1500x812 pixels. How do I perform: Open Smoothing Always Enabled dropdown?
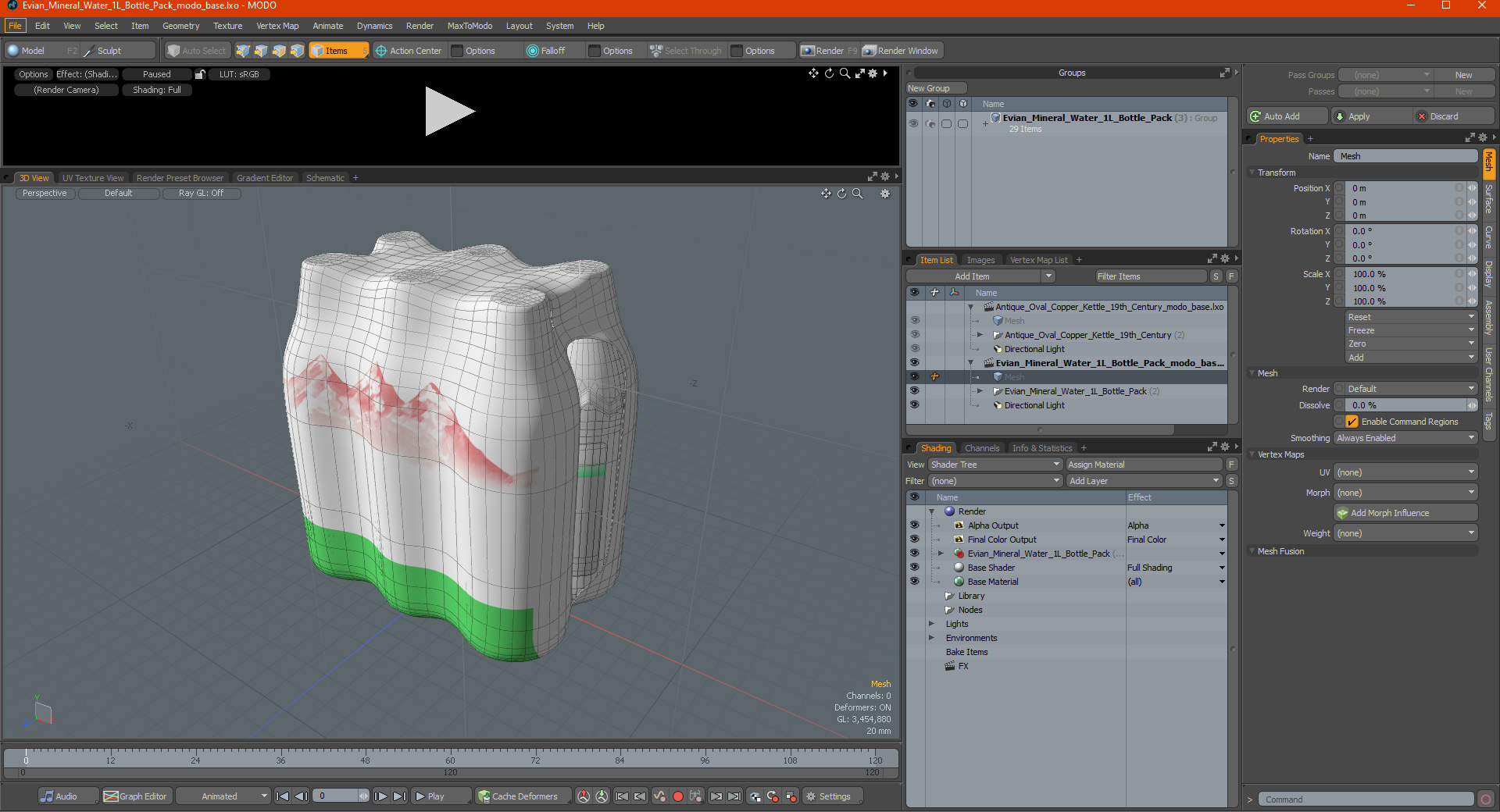[1405, 438]
